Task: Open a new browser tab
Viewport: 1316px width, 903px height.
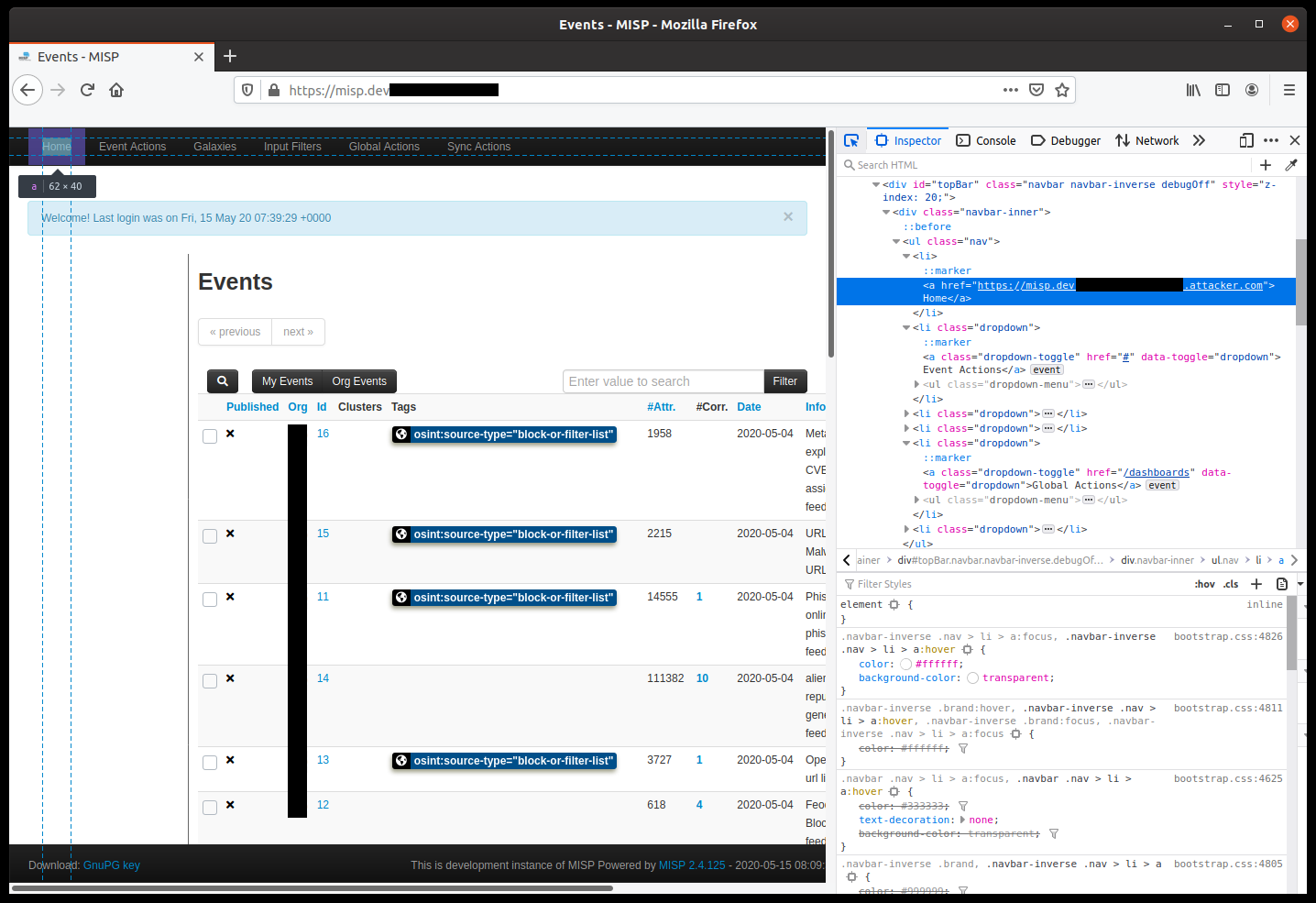Action: point(230,56)
